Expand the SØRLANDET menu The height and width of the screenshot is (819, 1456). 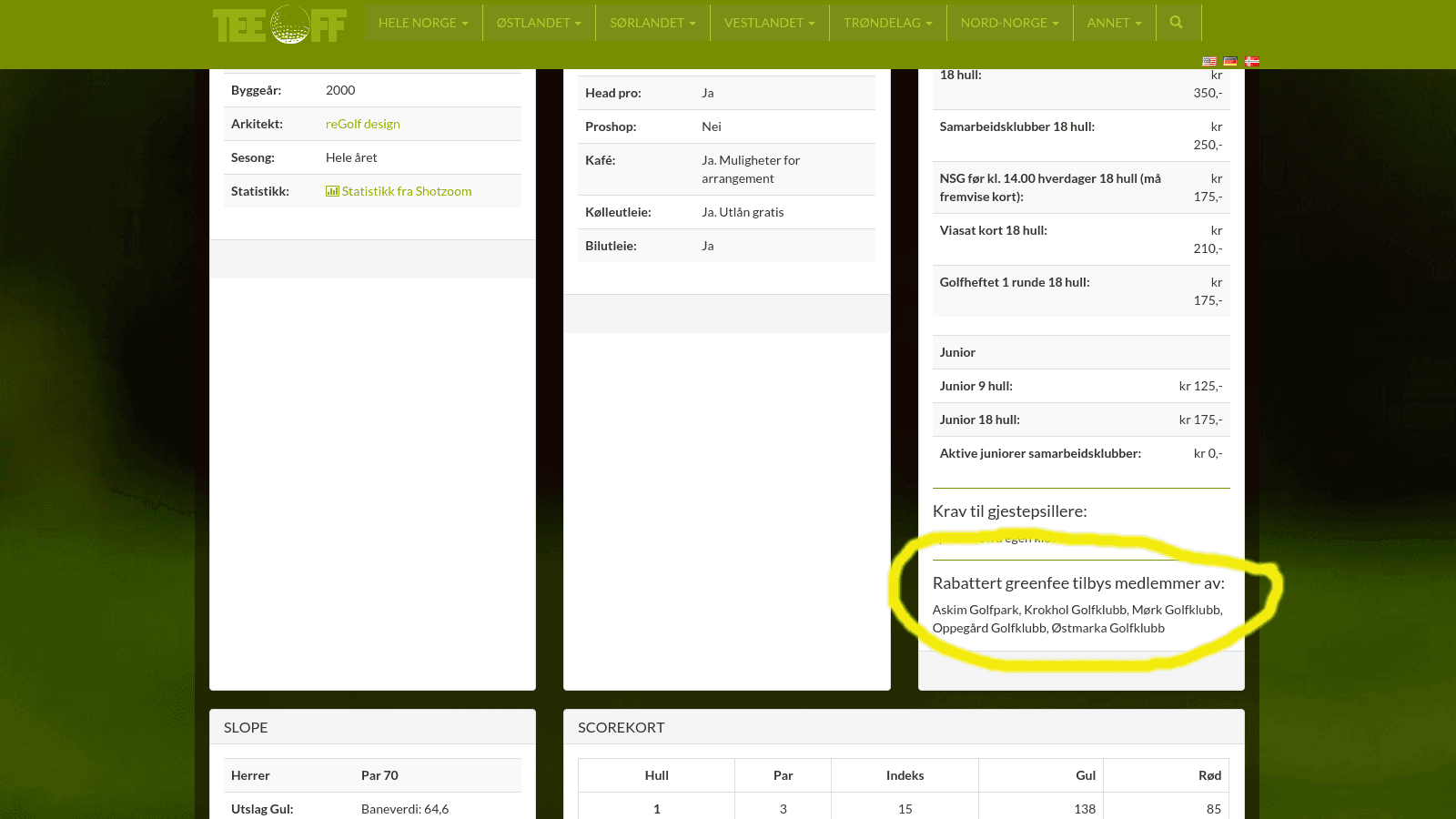click(652, 23)
